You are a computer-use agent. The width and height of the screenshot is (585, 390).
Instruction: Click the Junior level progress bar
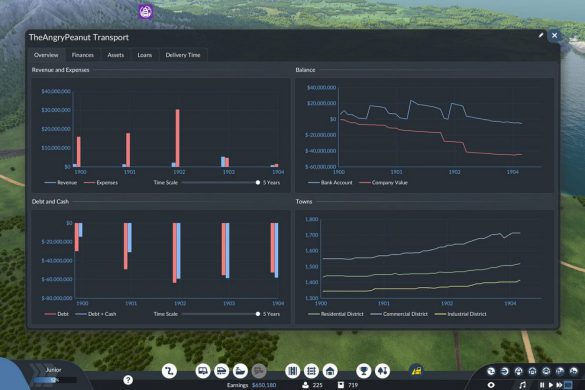[54, 380]
